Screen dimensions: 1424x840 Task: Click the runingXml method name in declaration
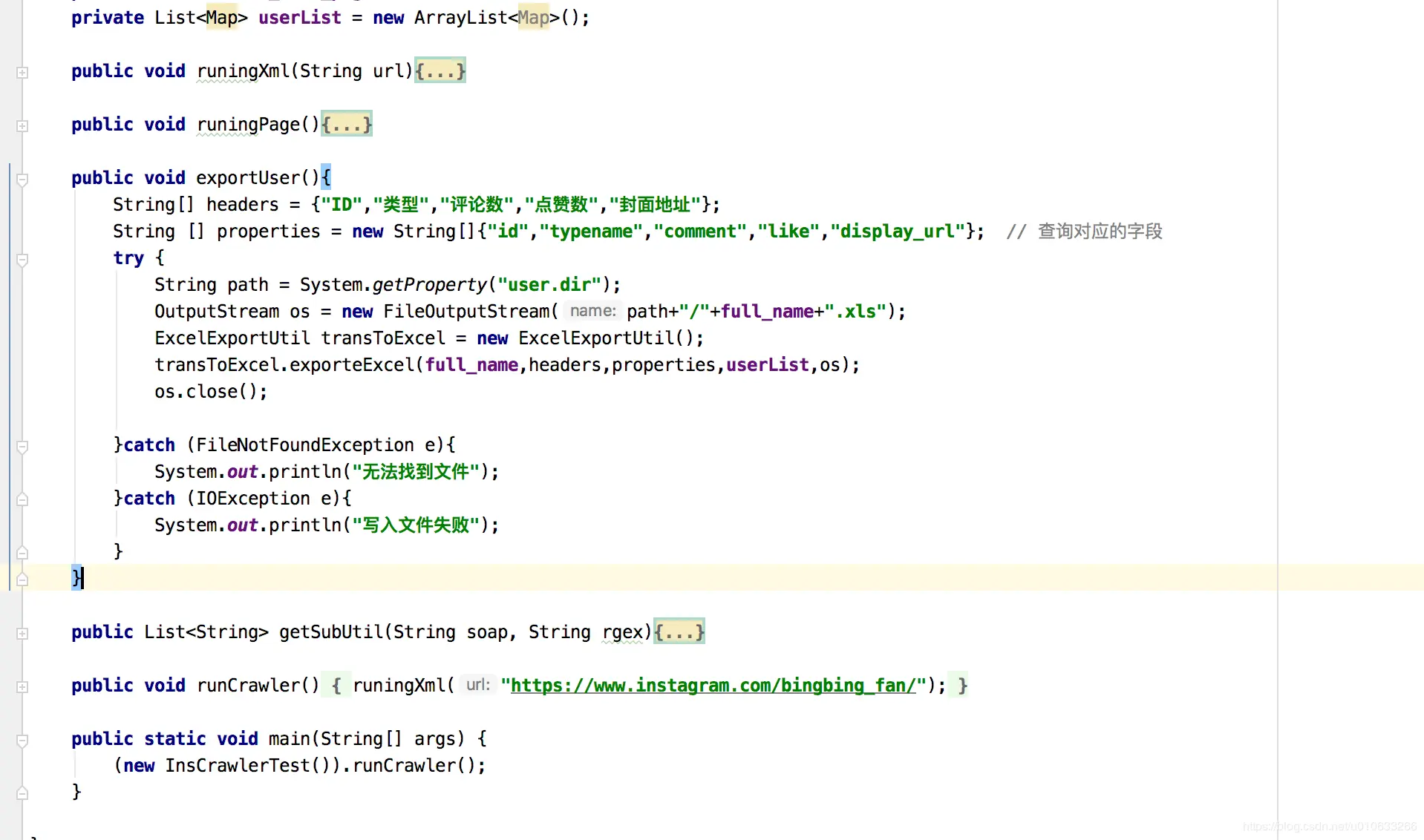(x=243, y=70)
